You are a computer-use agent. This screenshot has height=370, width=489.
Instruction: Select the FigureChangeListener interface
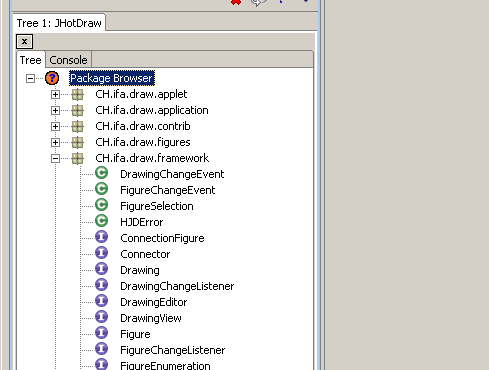tap(173, 350)
